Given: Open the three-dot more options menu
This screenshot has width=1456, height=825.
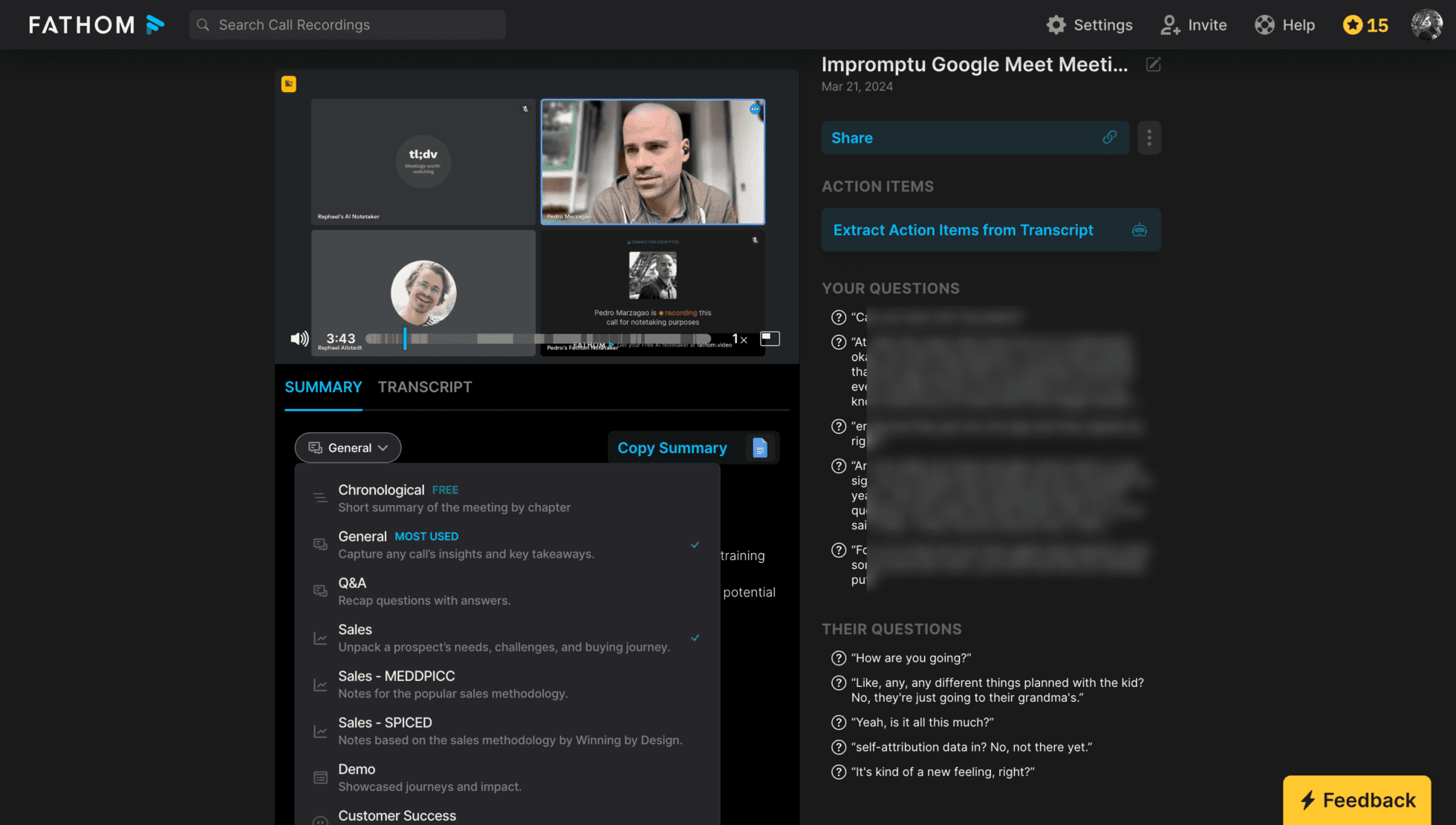Looking at the screenshot, I should 1148,137.
